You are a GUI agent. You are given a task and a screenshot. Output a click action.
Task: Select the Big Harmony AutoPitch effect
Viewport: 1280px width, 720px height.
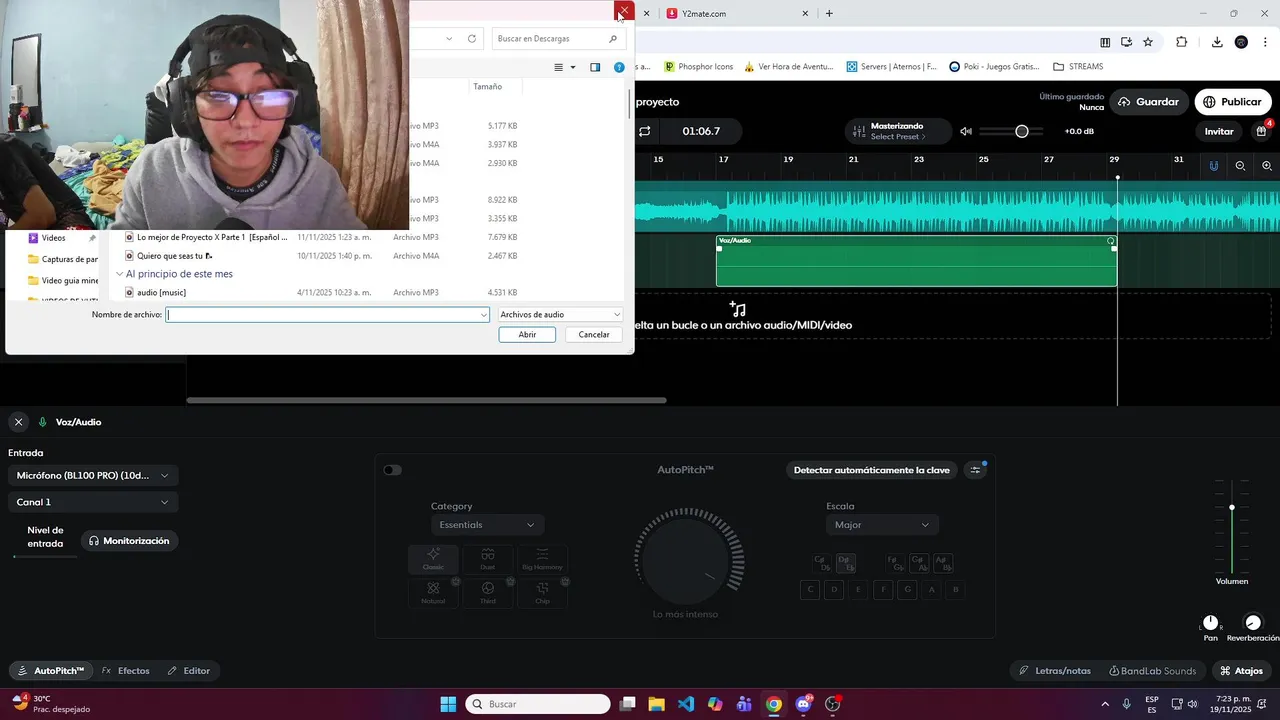tap(542, 559)
